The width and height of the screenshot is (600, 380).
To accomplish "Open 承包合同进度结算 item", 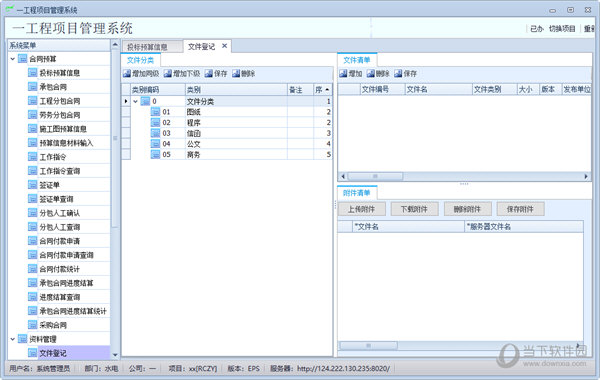I will click(66, 283).
